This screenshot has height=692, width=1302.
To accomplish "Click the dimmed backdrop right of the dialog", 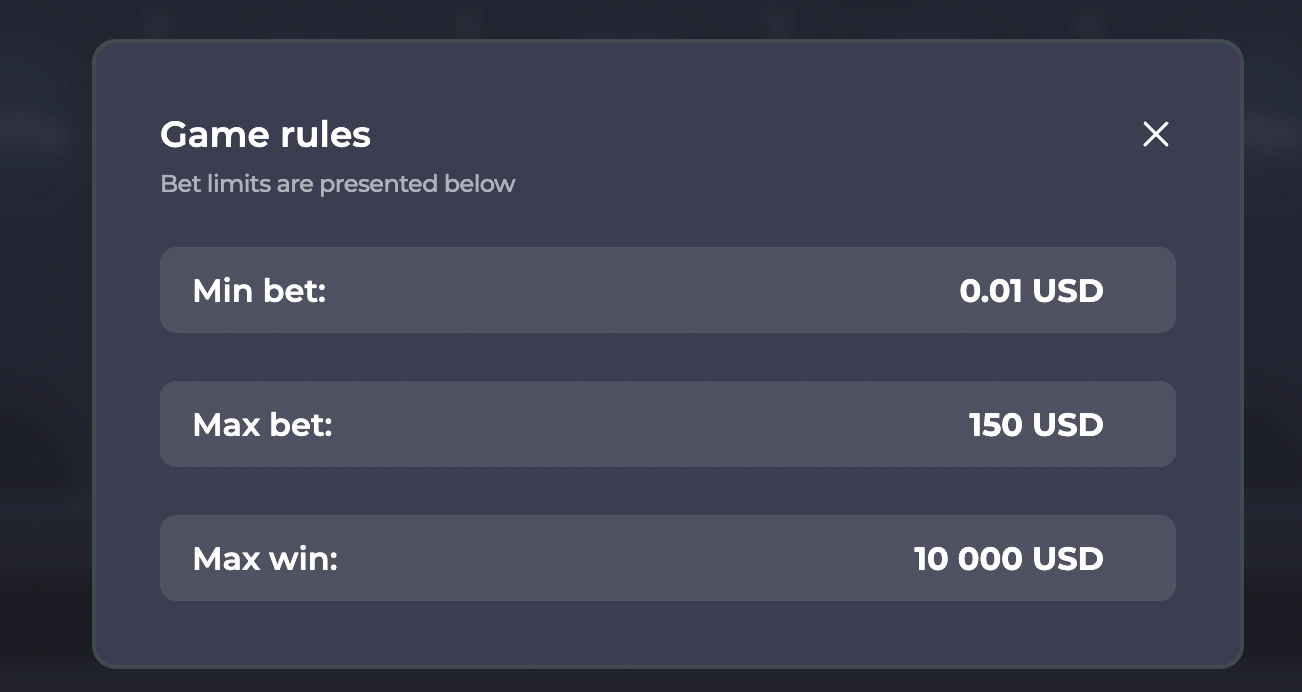I will [x=1272, y=350].
